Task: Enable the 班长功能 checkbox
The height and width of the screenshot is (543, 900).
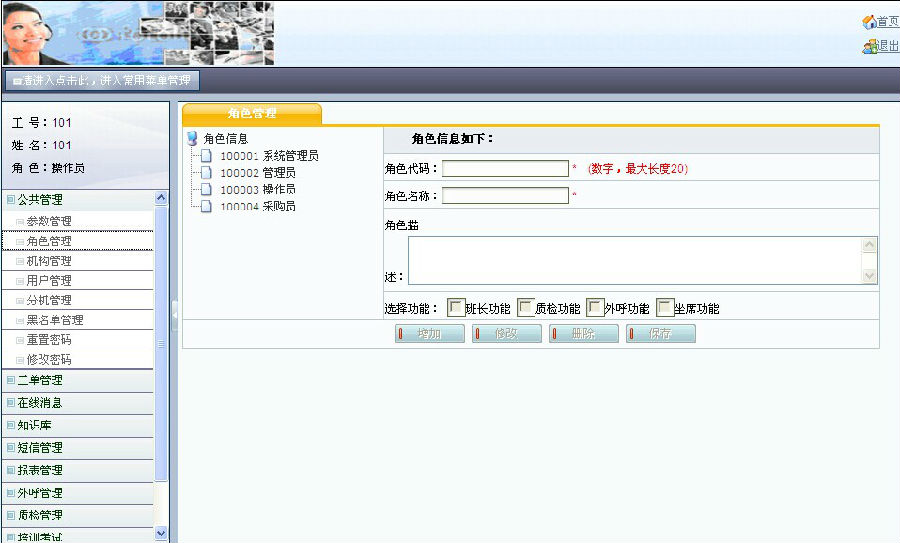Action: click(455, 308)
